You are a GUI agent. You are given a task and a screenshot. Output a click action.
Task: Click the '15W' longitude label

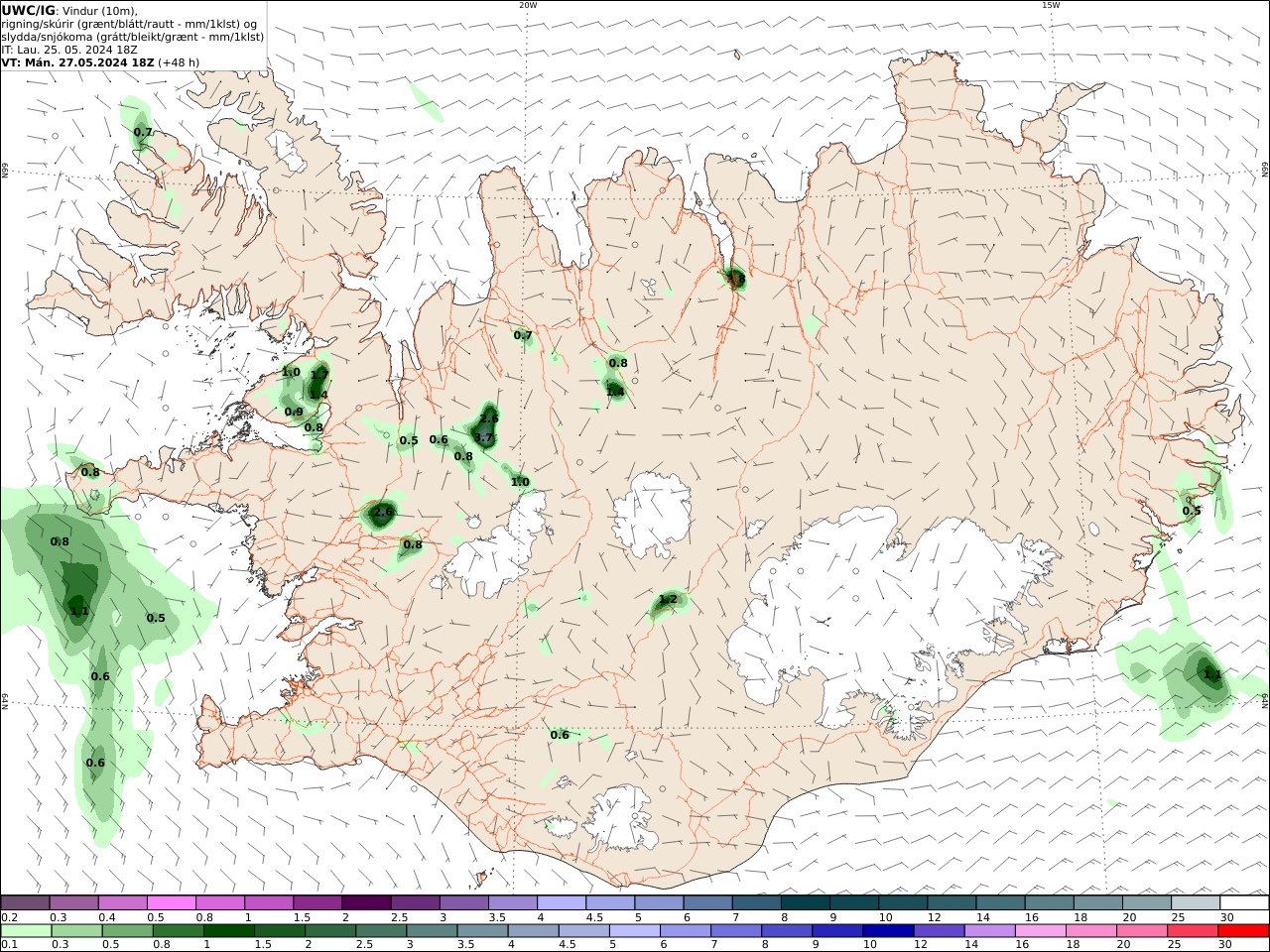click(x=1050, y=5)
